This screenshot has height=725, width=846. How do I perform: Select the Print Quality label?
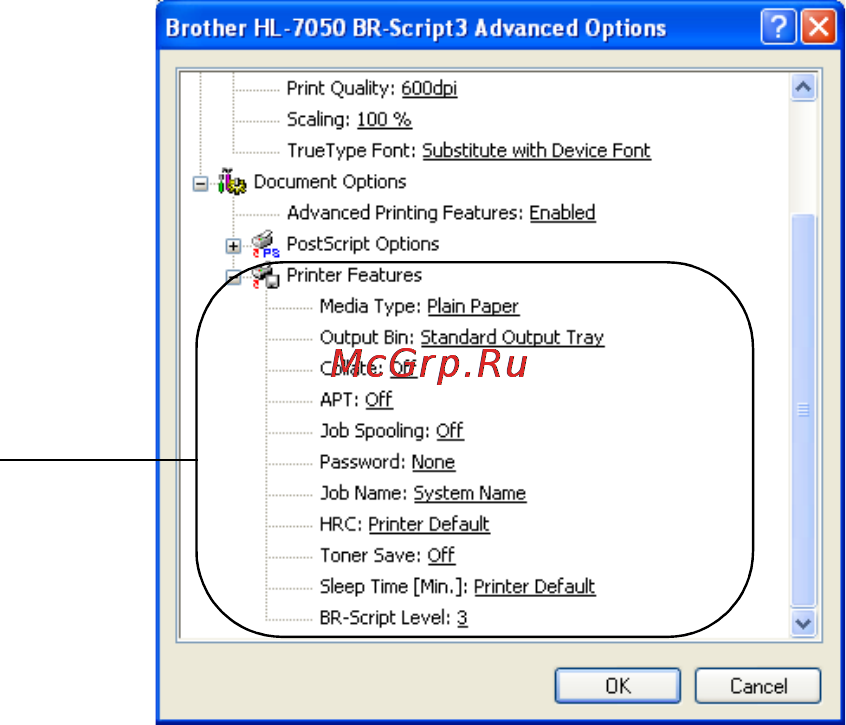click(342, 88)
